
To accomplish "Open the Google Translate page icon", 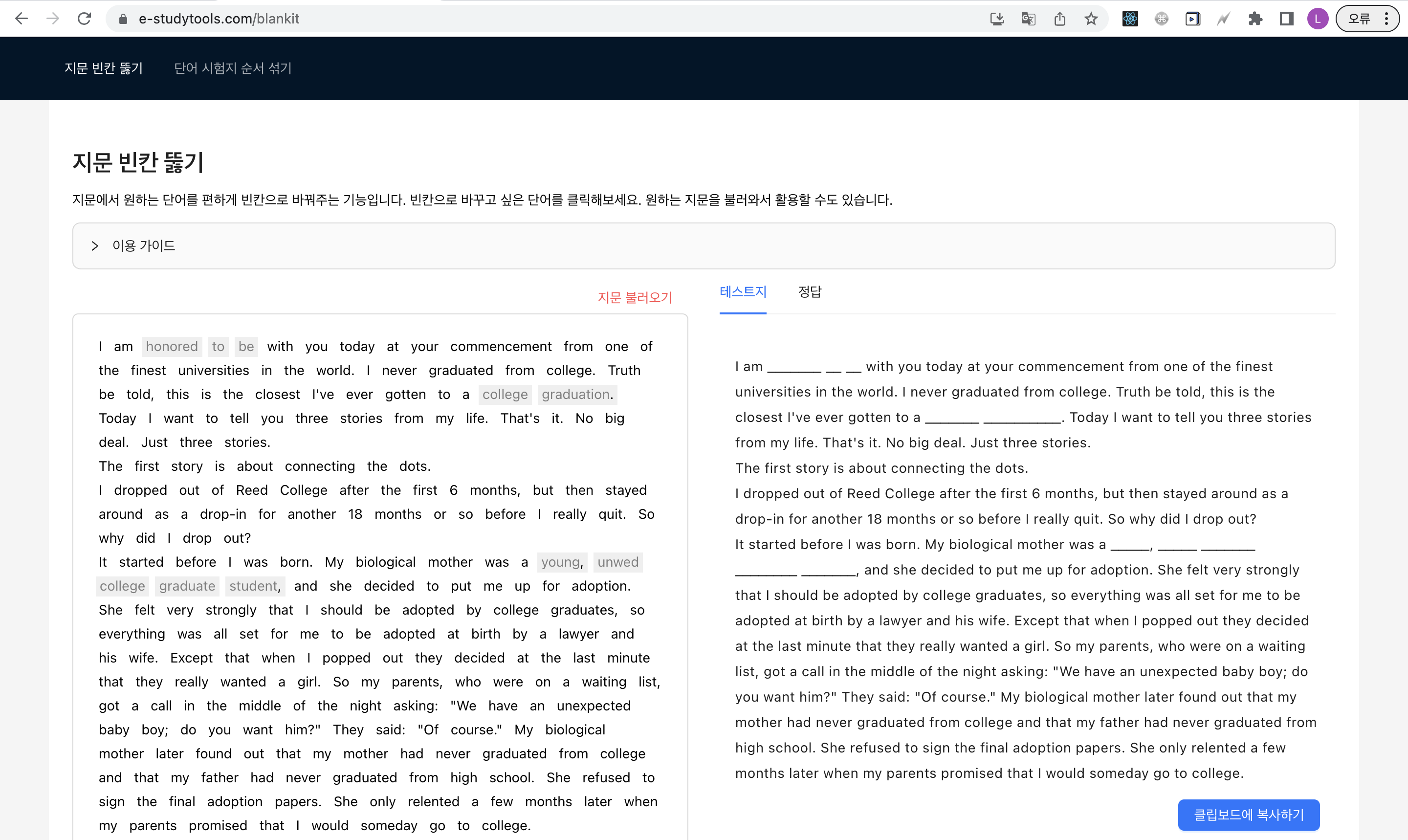I will point(1028,19).
